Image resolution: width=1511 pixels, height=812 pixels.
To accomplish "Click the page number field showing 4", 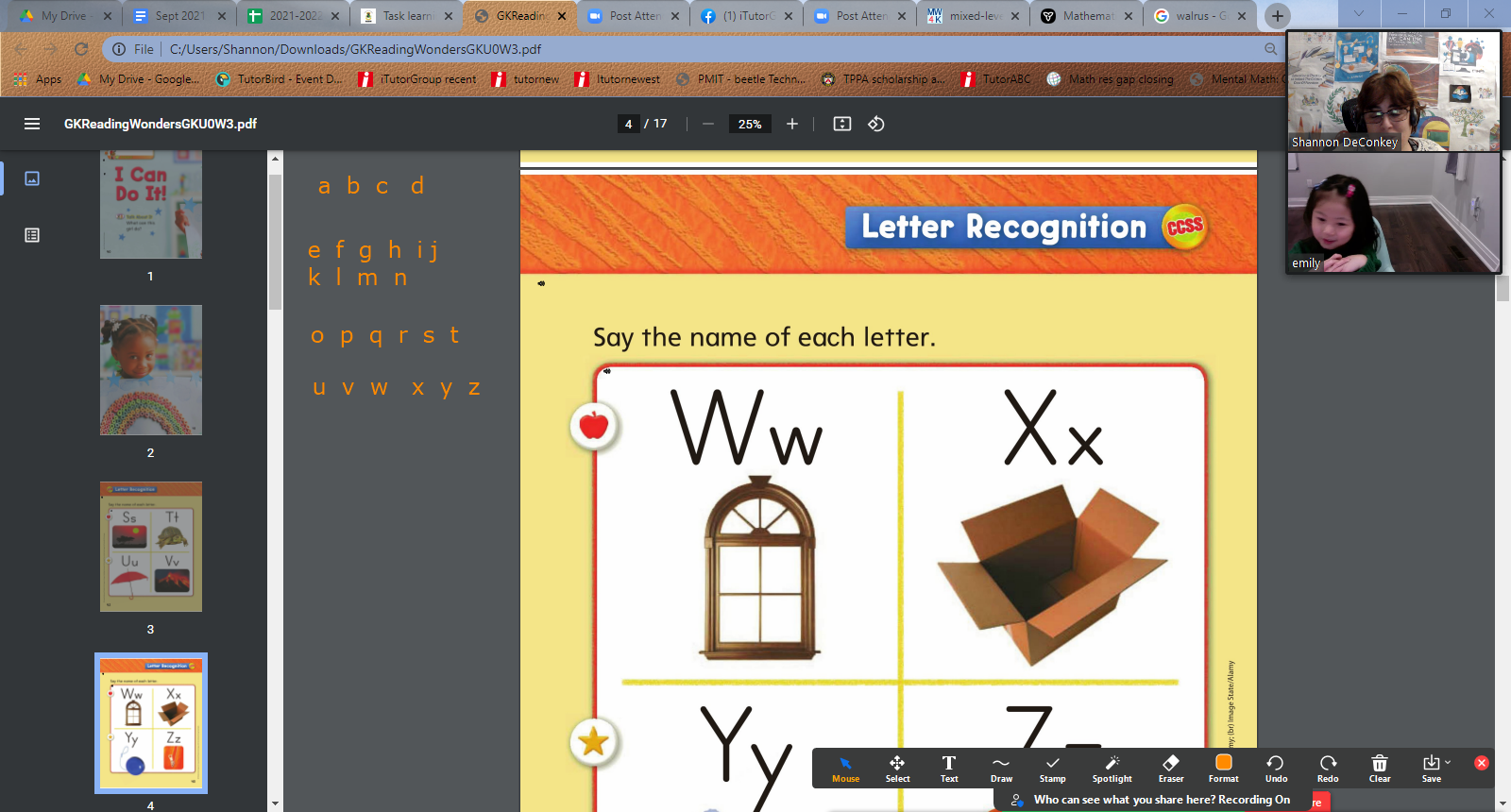I will click(x=628, y=124).
